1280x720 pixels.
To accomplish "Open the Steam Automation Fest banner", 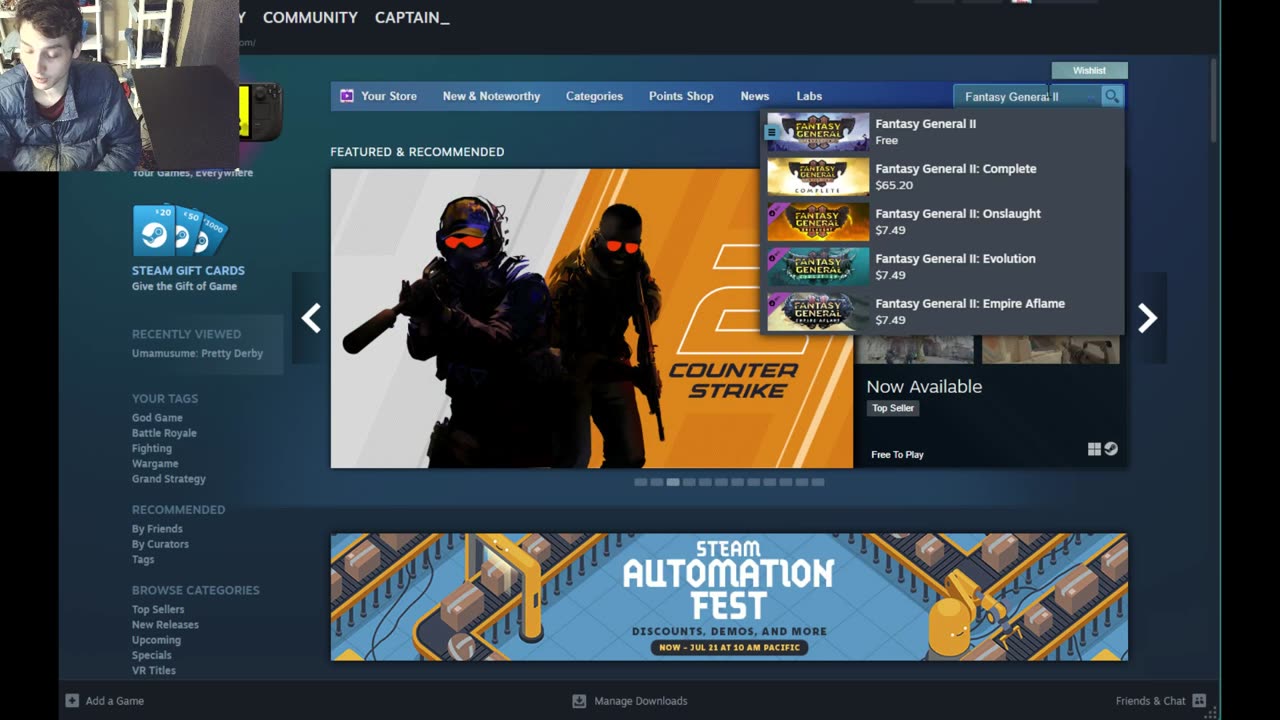I will [729, 597].
